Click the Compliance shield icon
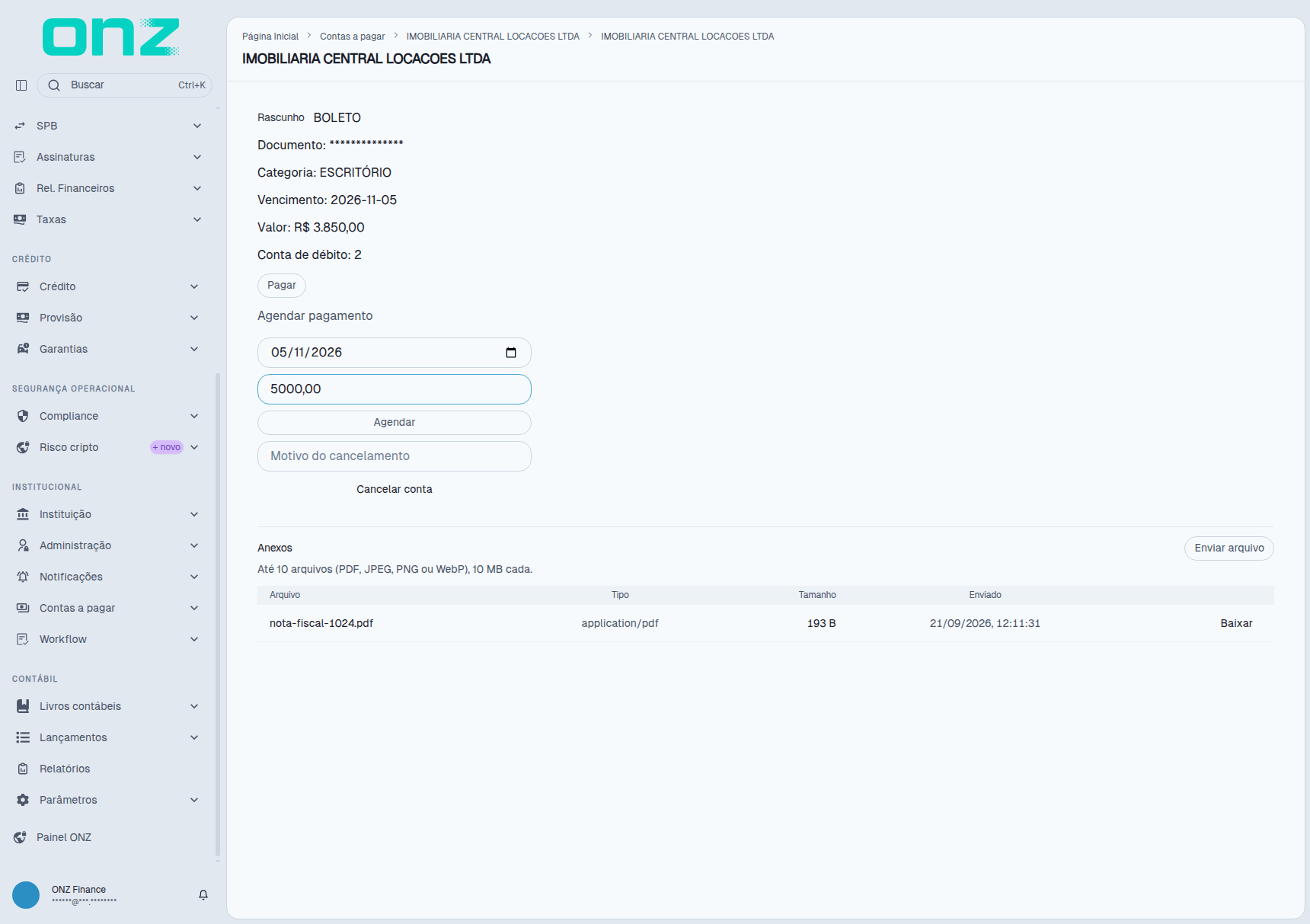The width and height of the screenshot is (1310, 924). point(23,416)
